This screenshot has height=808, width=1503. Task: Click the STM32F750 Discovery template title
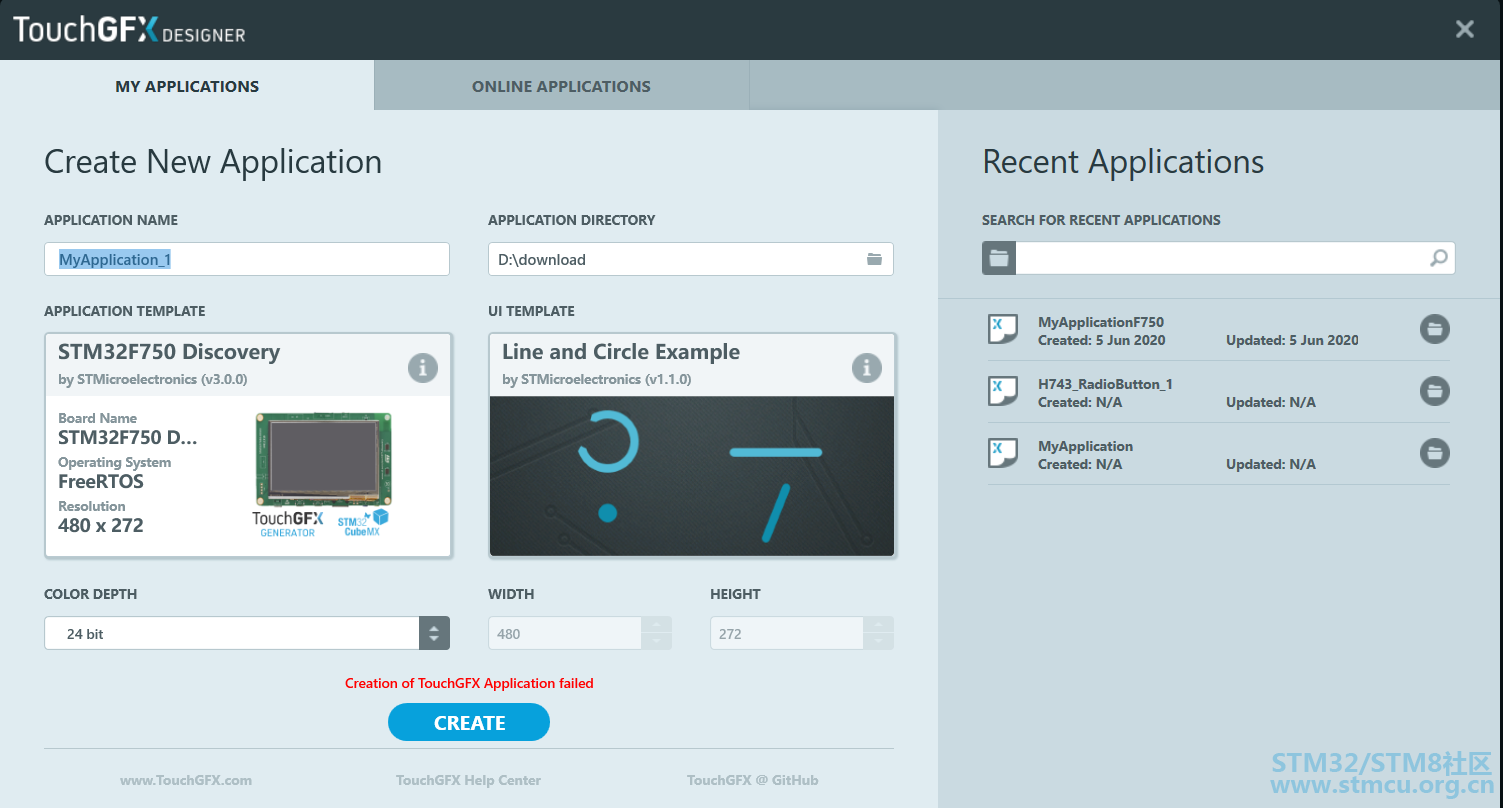pyautogui.click(x=169, y=352)
